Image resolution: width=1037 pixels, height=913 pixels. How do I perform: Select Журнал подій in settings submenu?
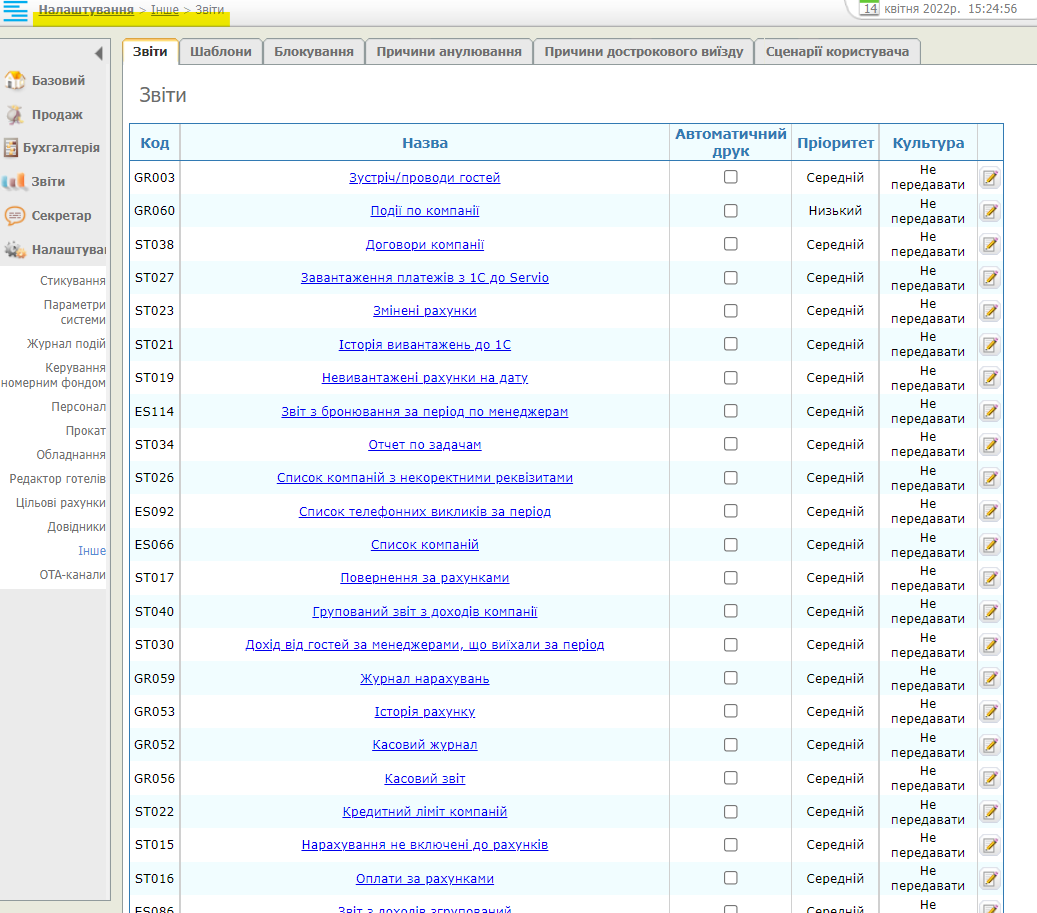(x=66, y=344)
